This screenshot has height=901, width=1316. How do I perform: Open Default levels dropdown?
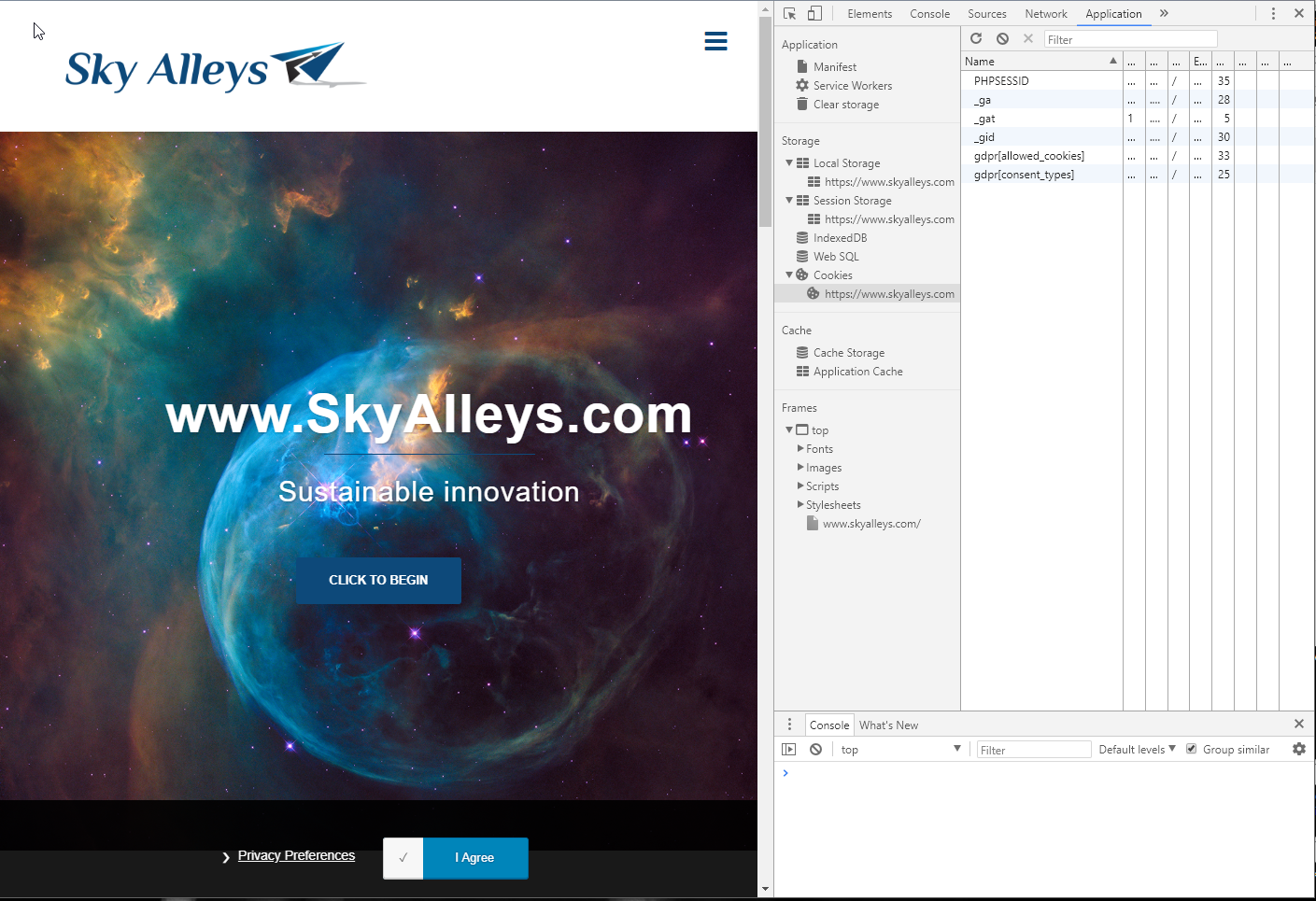(x=1137, y=749)
